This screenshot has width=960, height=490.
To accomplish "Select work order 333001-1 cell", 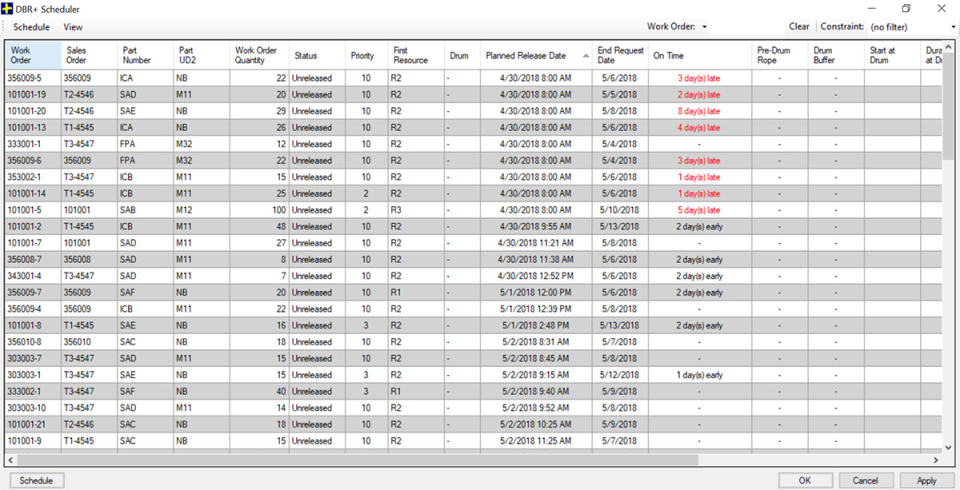I will pyautogui.click(x=33, y=144).
